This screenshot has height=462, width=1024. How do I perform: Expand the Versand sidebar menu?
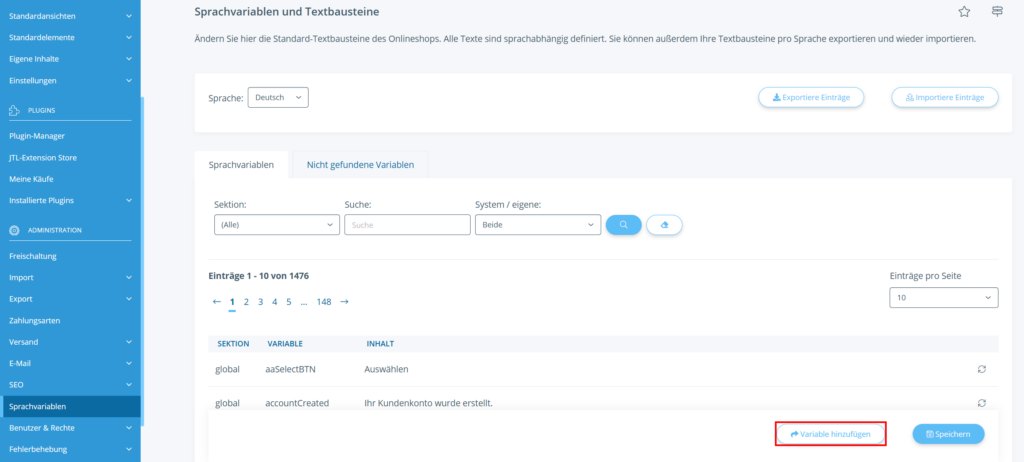tap(70, 342)
